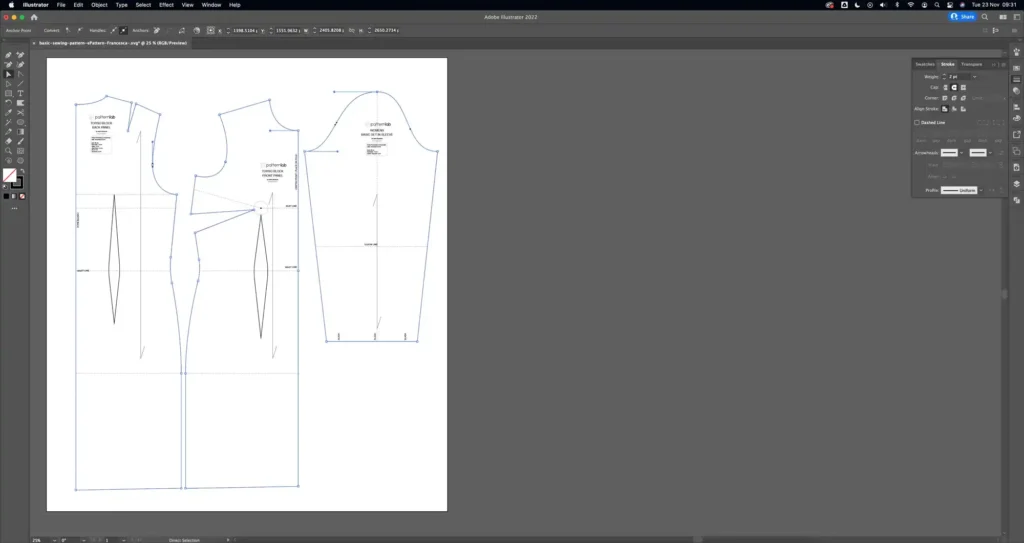Open the stroke Weight dropdown
The image size is (1024, 543).
[x=974, y=76]
